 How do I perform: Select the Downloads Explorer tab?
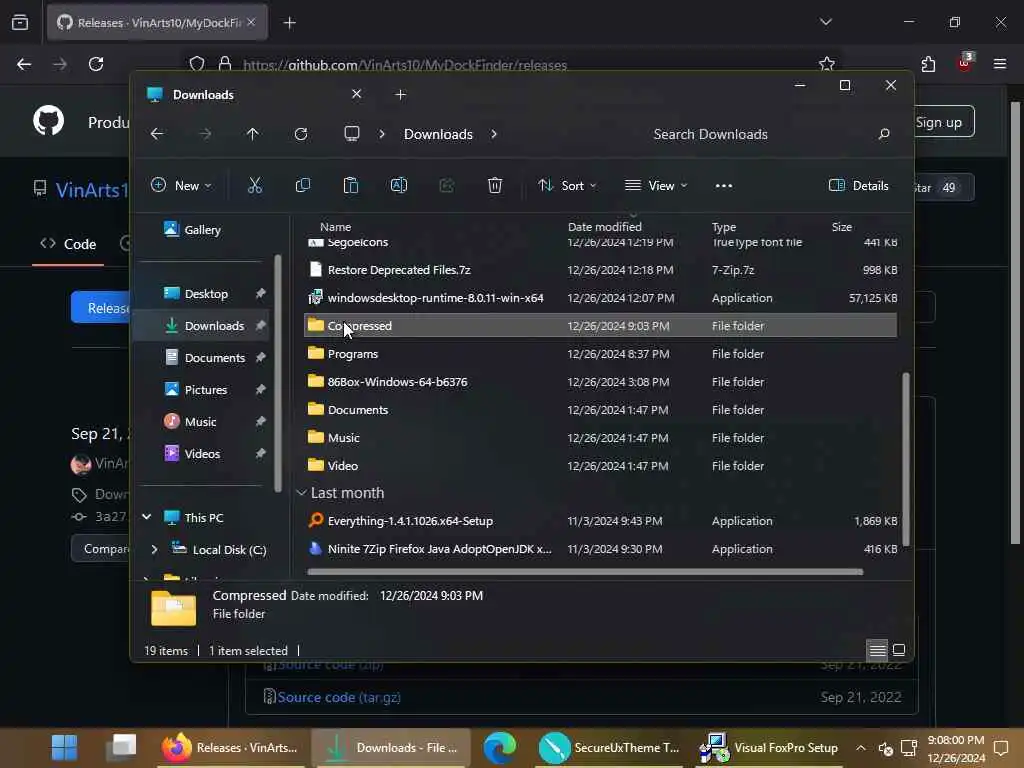click(255, 95)
